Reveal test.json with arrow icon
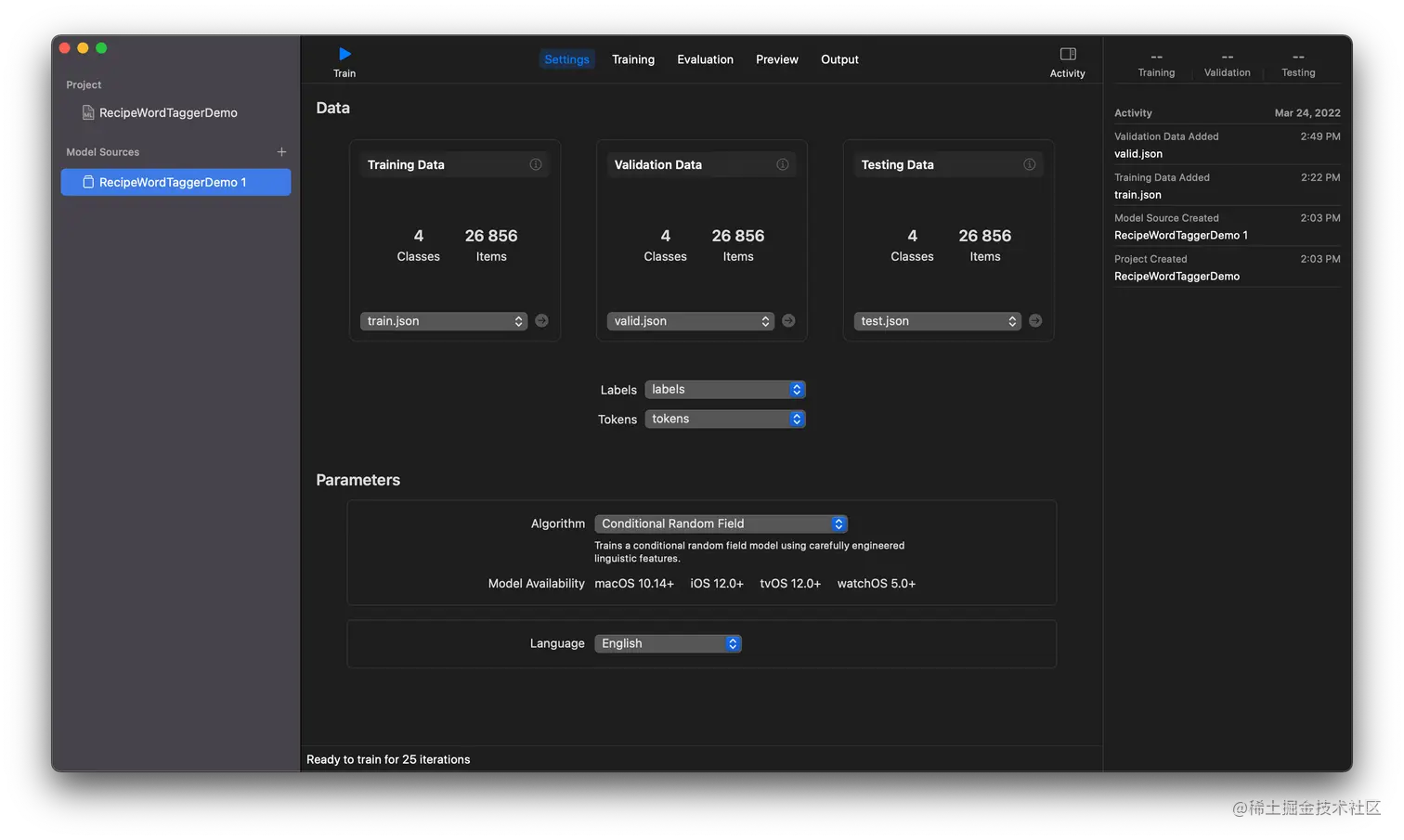The width and height of the screenshot is (1404, 840). click(1035, 321)
